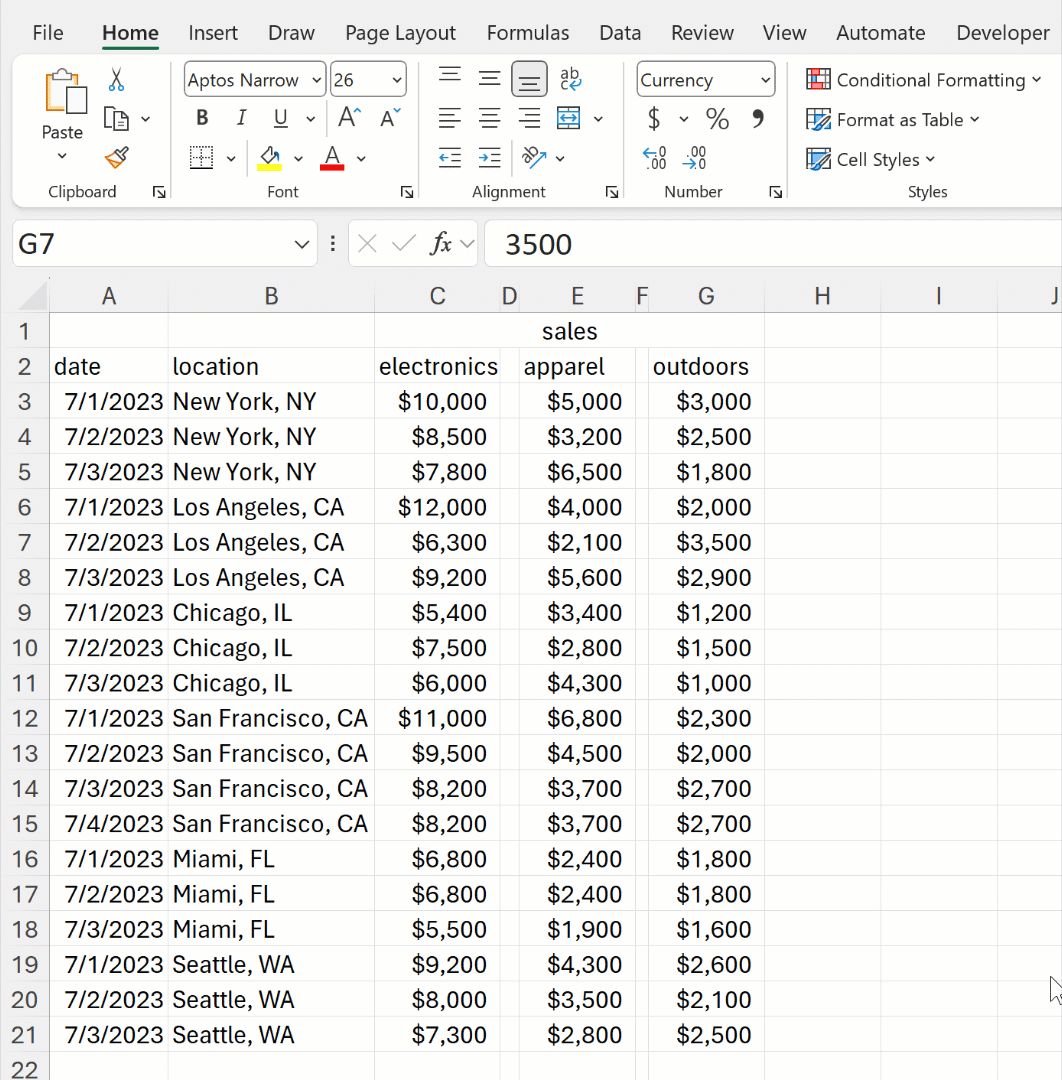
Task: Toggle the Bottom Align button
Action: [529, 79]
